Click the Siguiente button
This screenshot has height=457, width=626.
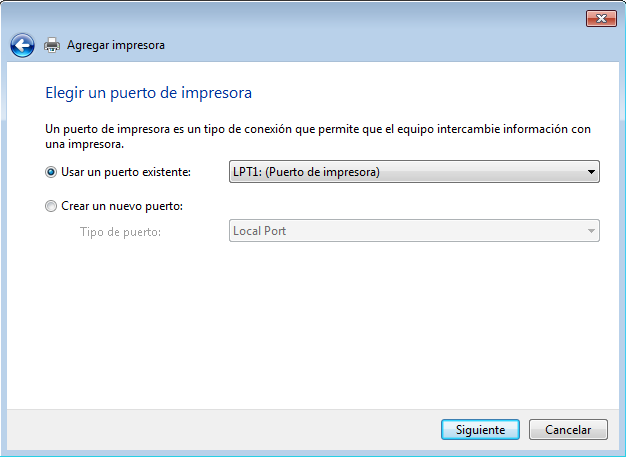480,429
